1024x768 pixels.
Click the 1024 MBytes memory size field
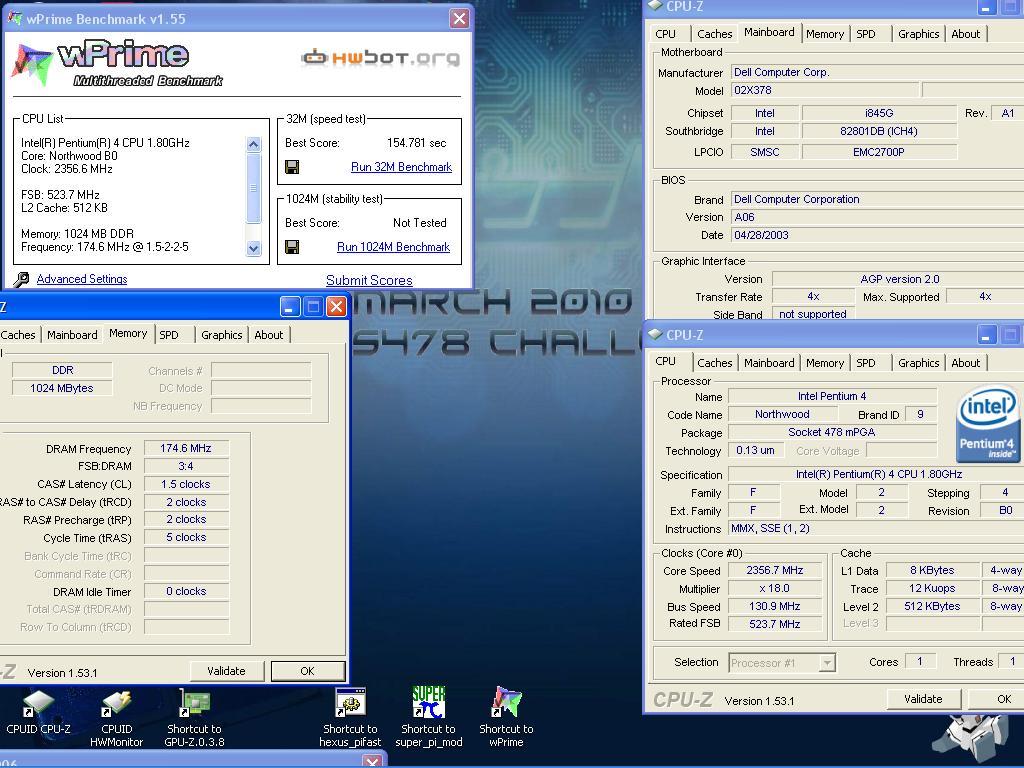pyautogui.click(x=62, y=389)
